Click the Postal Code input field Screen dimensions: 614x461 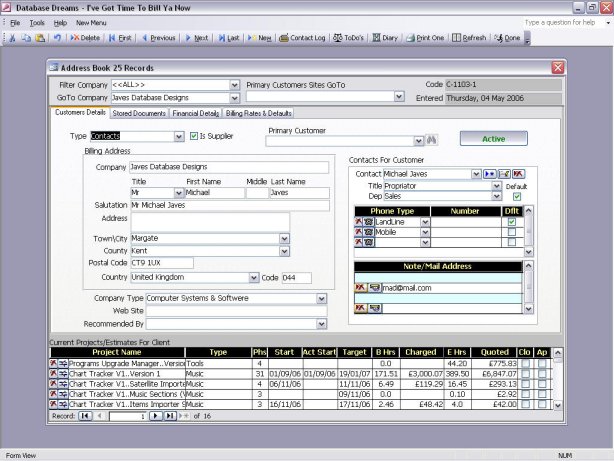coord(161,263)
